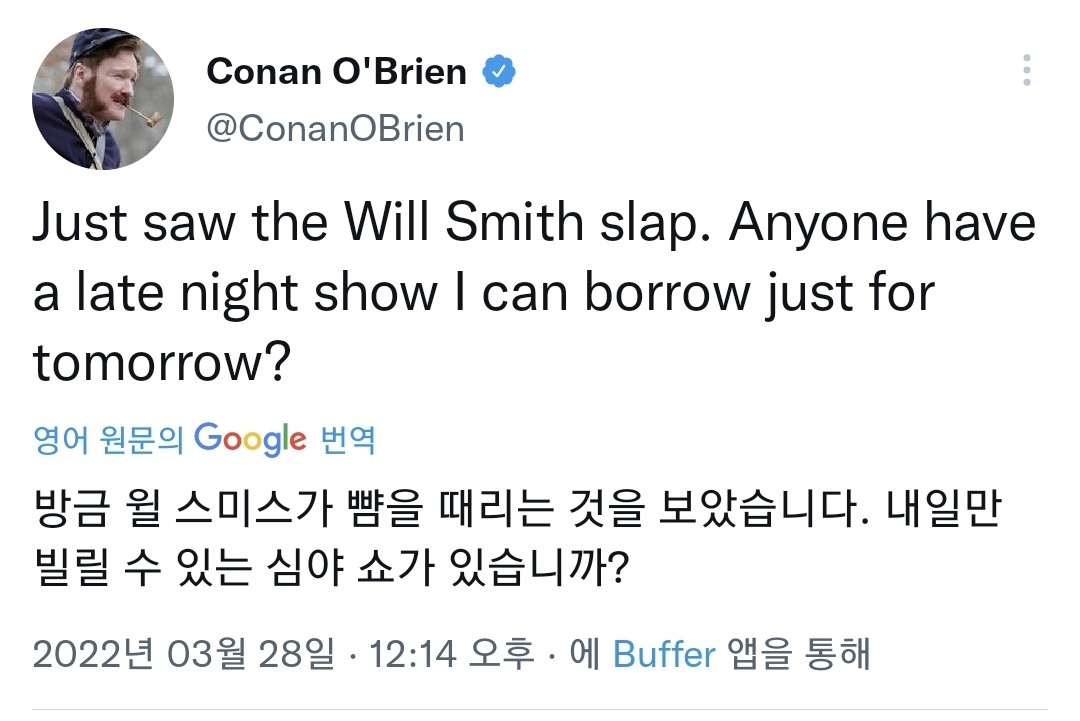Open Conan O'Brien's profile picture
Screen dimensions: 1080x721
click(x=103, y=98)
